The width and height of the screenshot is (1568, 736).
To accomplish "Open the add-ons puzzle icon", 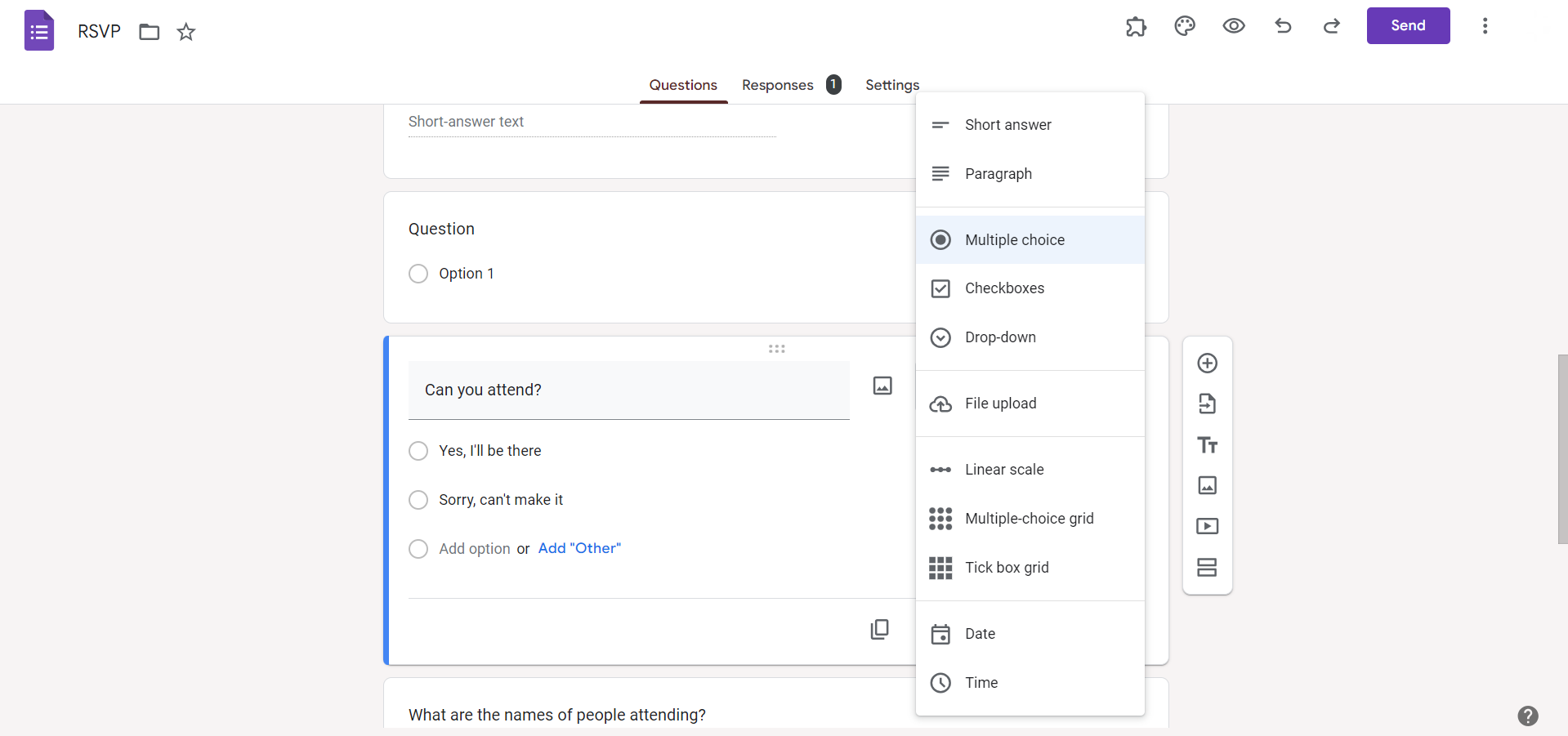I will 1136,26.
